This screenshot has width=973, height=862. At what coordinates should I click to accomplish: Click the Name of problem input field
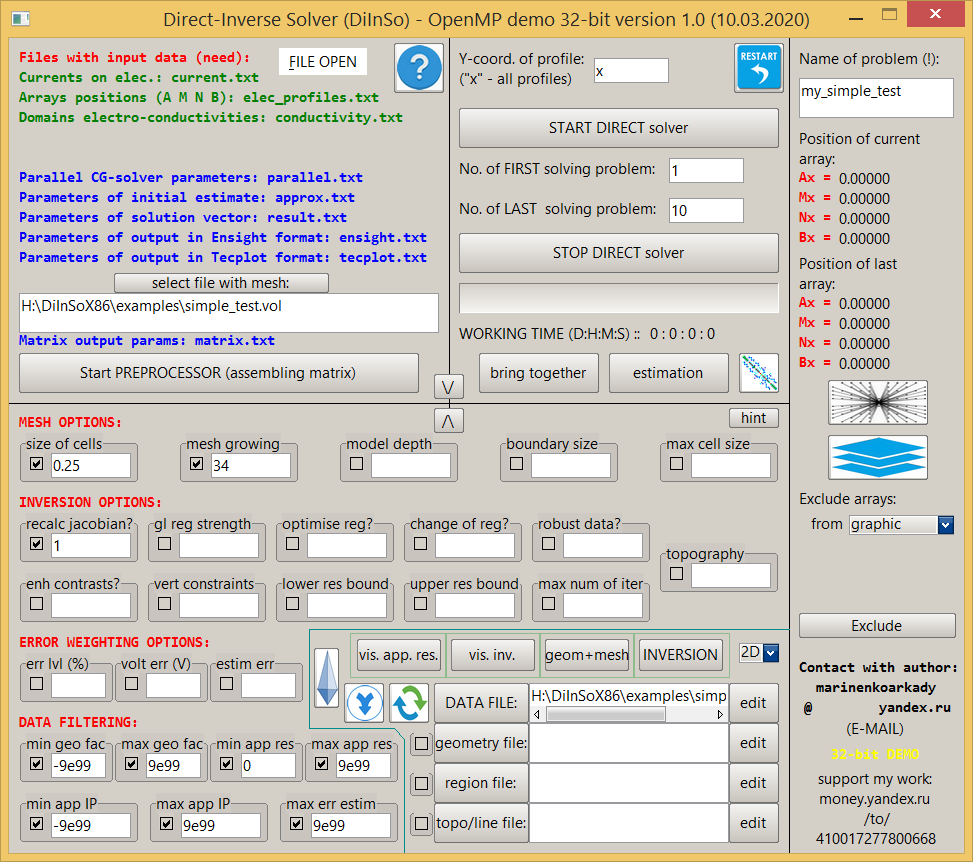click(x=876, y=98)
